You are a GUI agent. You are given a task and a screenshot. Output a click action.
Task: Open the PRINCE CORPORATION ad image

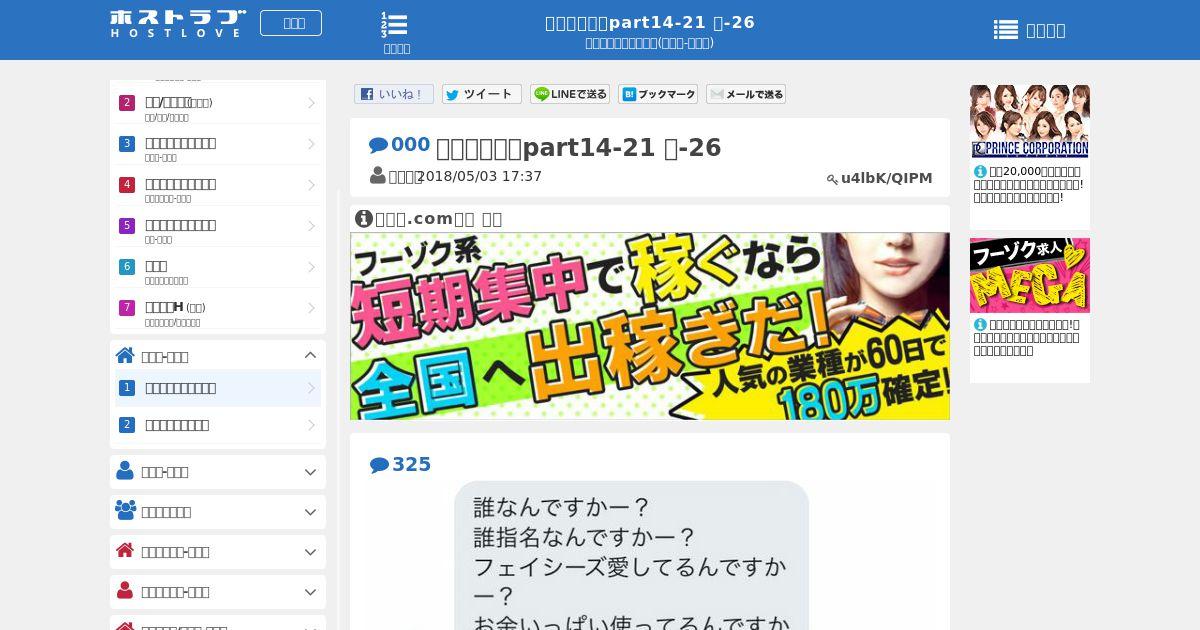[1030, 122]
